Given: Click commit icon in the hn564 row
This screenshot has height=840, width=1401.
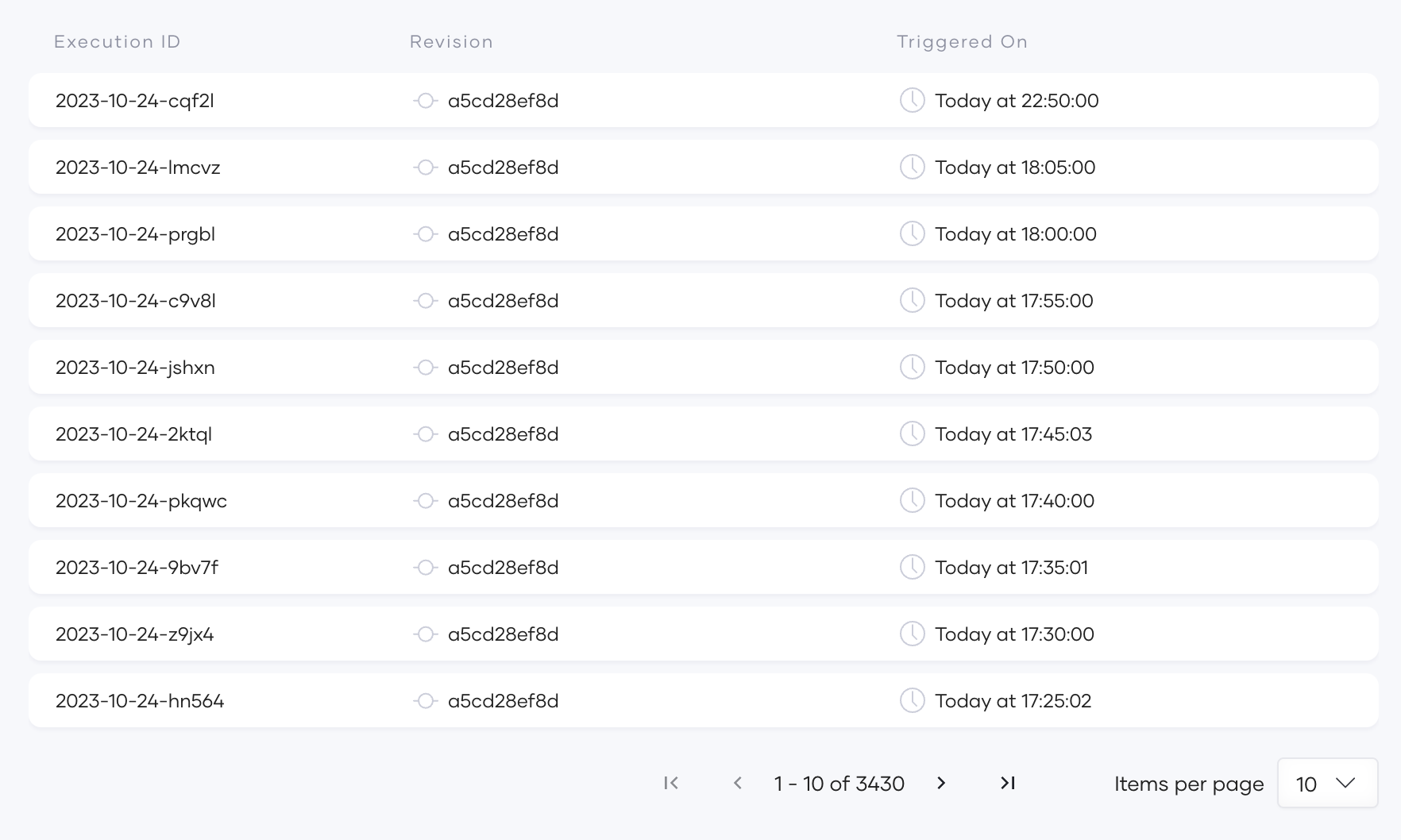Looking at the screenshot, I should point(426,701).
